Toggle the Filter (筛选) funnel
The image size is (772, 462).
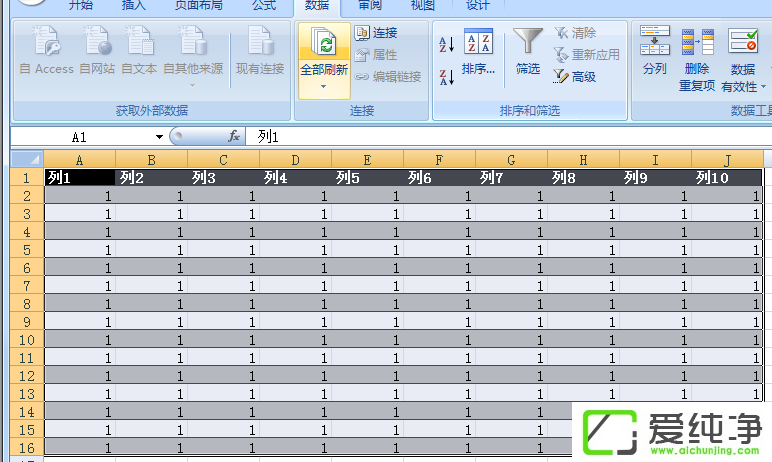tap(527, 52)
